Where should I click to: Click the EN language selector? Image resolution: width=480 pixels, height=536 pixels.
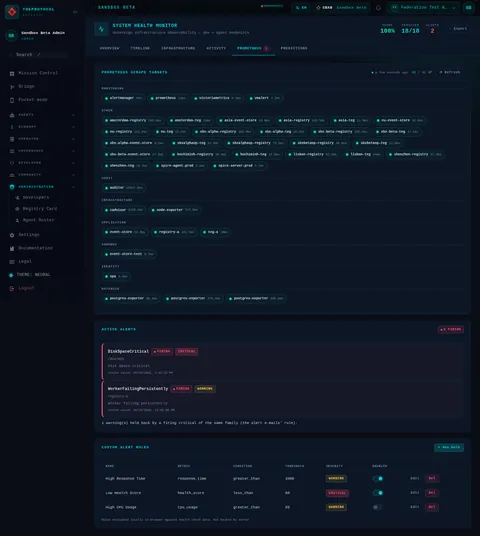[301, 8]
